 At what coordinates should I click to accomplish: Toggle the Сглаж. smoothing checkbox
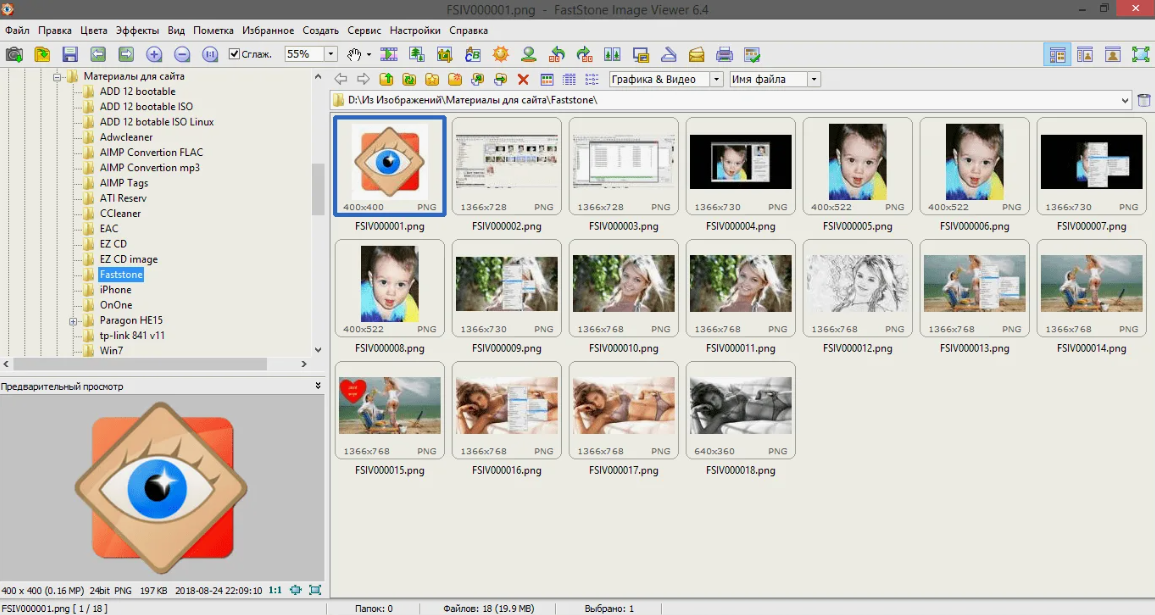coord(234,54)
